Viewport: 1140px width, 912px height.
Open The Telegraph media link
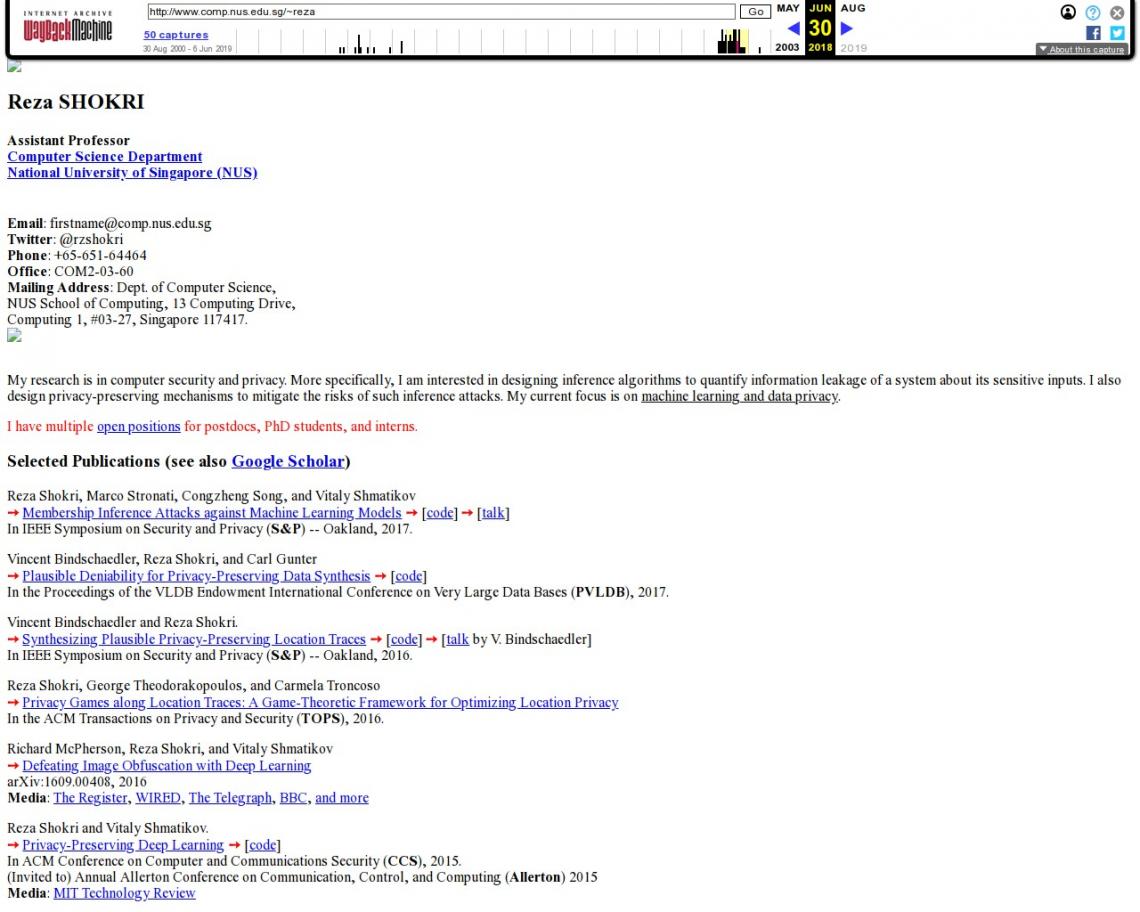[x=230, y=798]
